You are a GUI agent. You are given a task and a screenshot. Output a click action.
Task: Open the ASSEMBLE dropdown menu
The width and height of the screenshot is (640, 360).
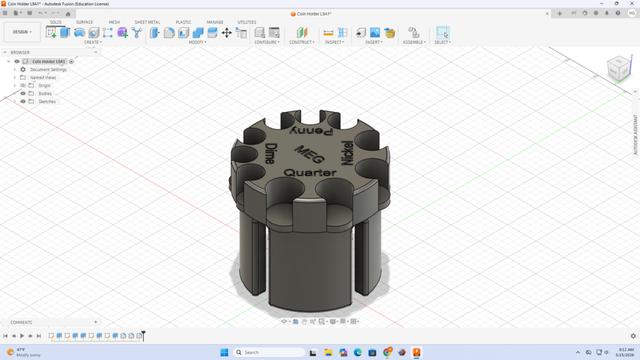coord(414,42)
